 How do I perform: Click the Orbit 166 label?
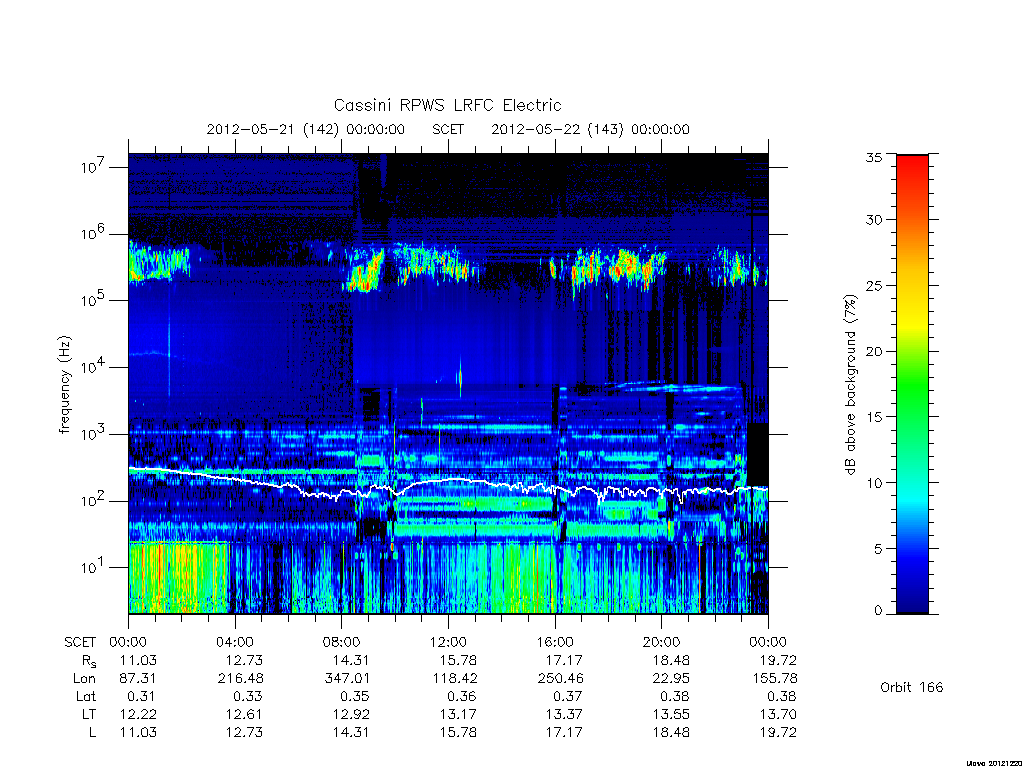tap(911, 687)
